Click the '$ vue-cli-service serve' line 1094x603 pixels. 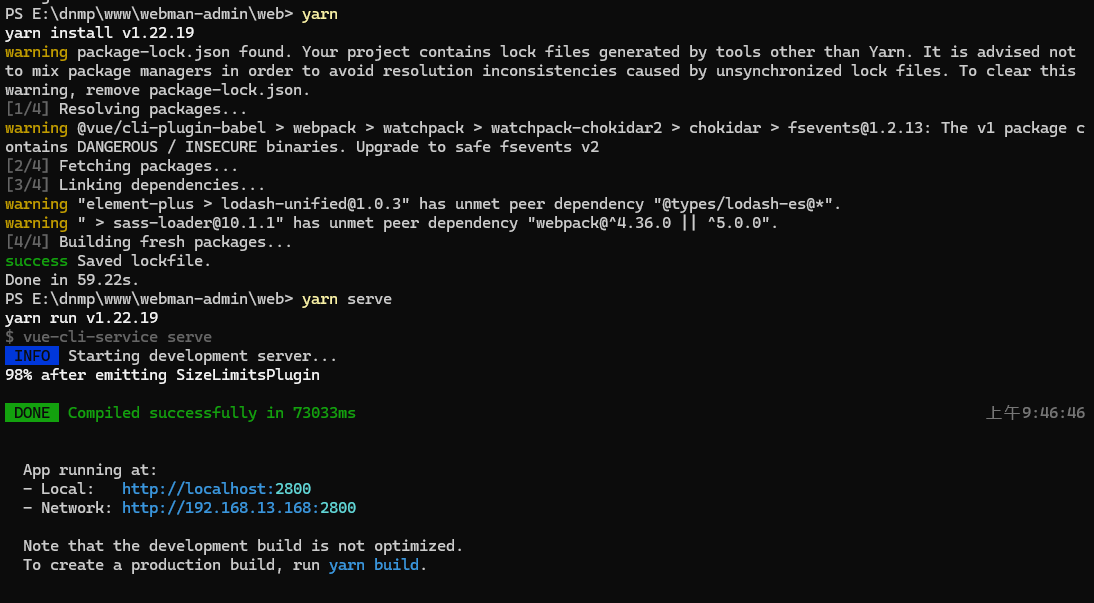108,337
